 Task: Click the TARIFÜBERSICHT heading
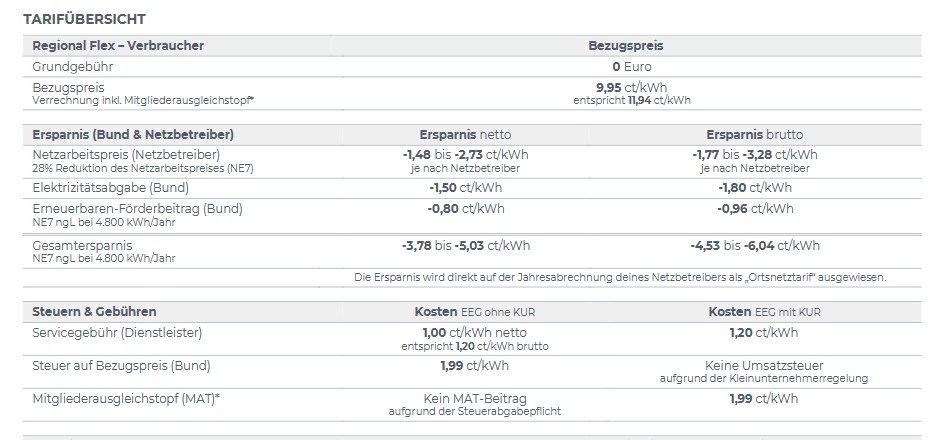(x=84, y=19)
